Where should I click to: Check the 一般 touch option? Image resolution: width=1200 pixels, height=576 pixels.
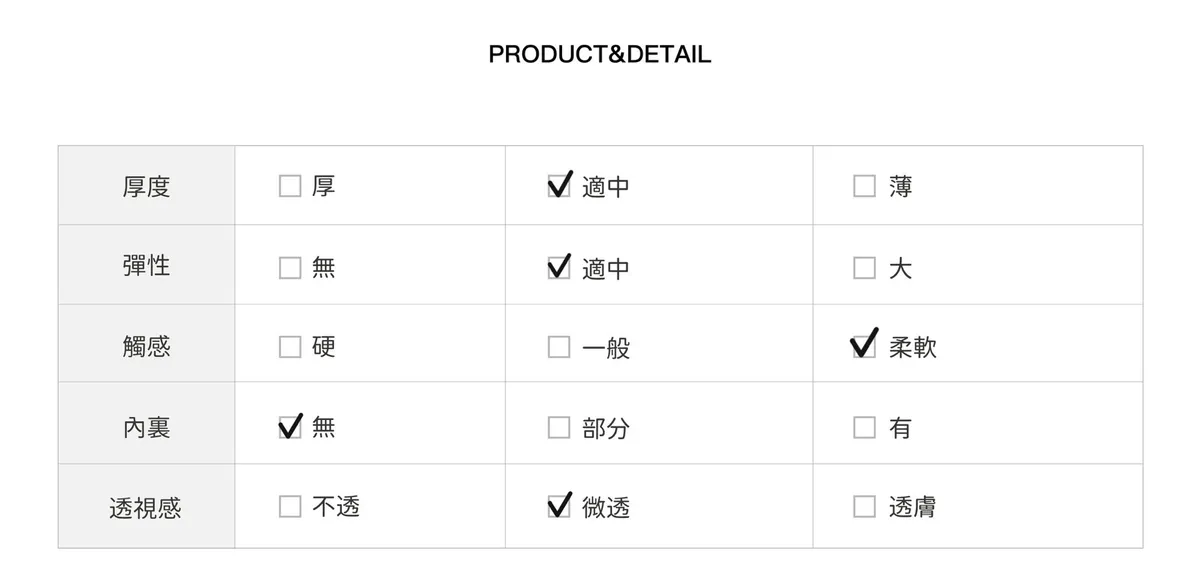(x=559, y=347)
